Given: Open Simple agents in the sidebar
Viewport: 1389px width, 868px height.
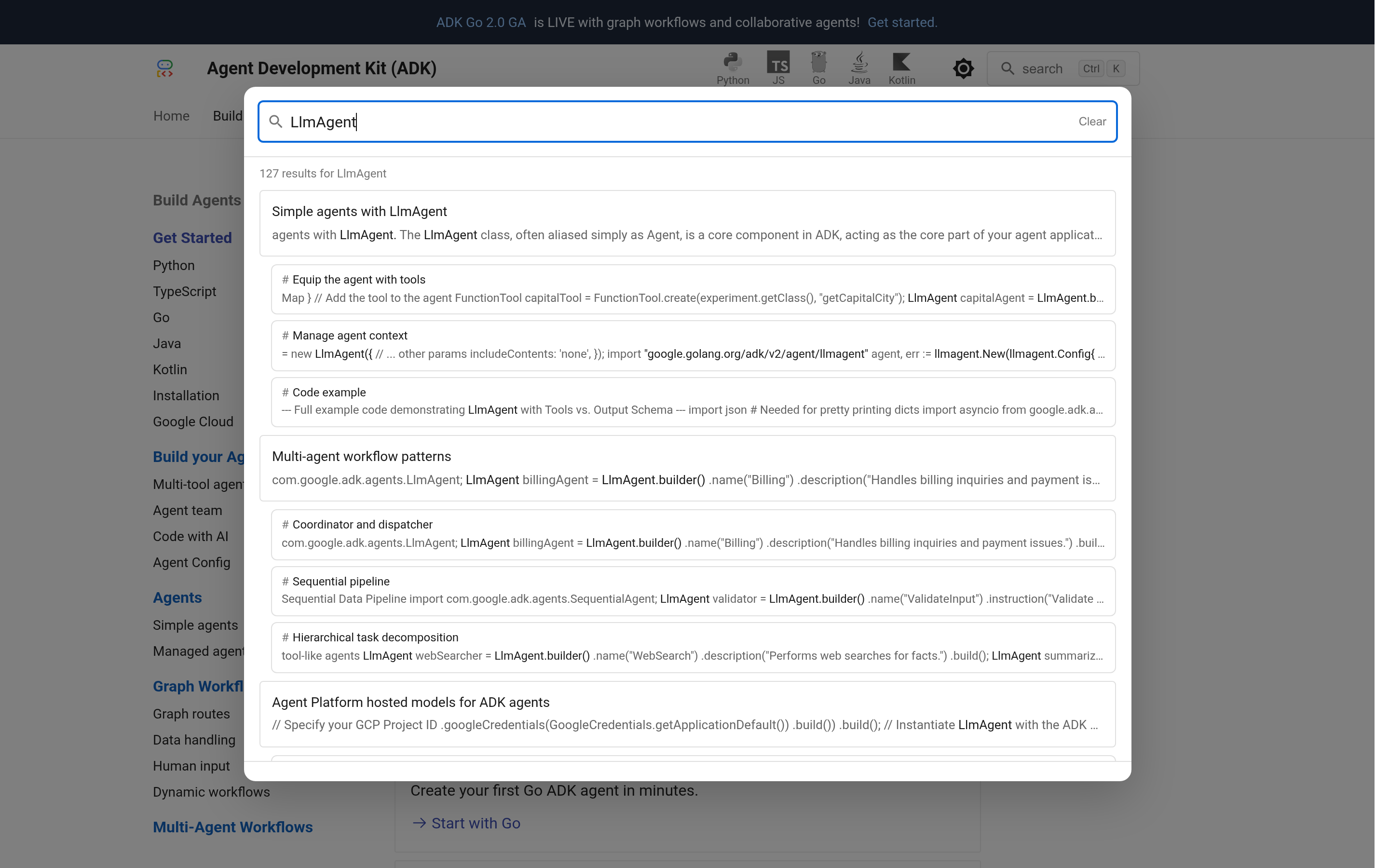Looking at the screenshot, I should 195,625.
